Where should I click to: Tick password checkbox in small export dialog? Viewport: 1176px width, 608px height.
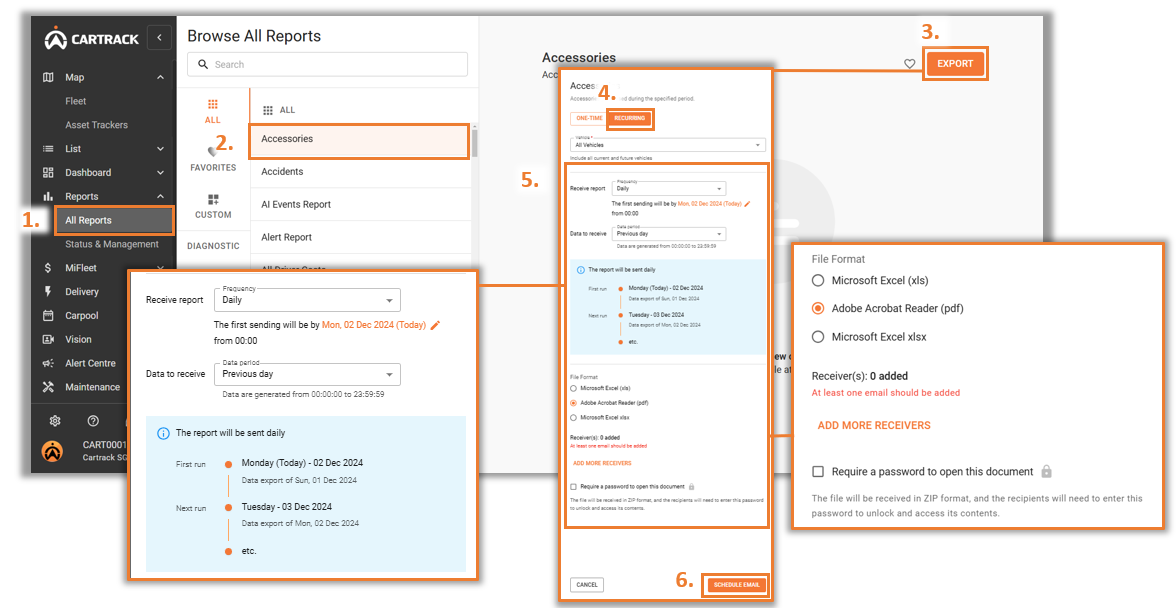[x=574, y=487]
